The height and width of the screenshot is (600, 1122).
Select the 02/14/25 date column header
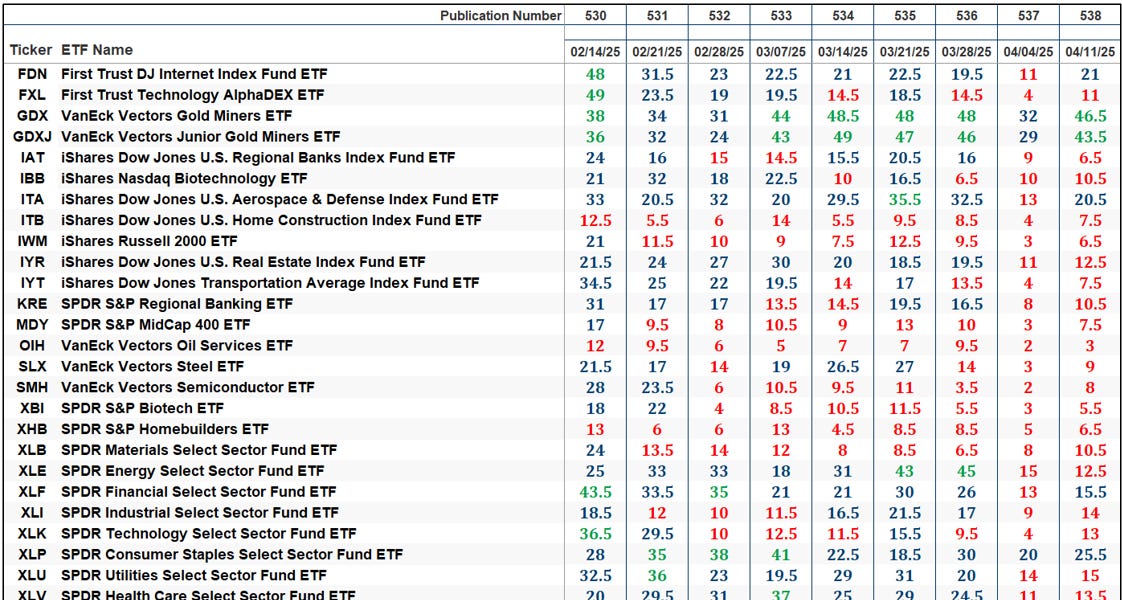tap(593, 53)
